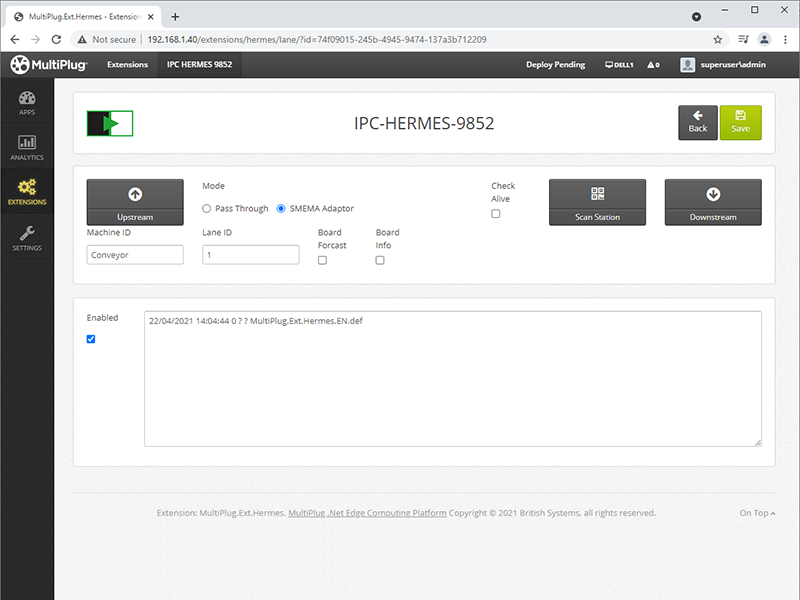
Task: Open the Extensions menu item
Action: pos(127,65)
